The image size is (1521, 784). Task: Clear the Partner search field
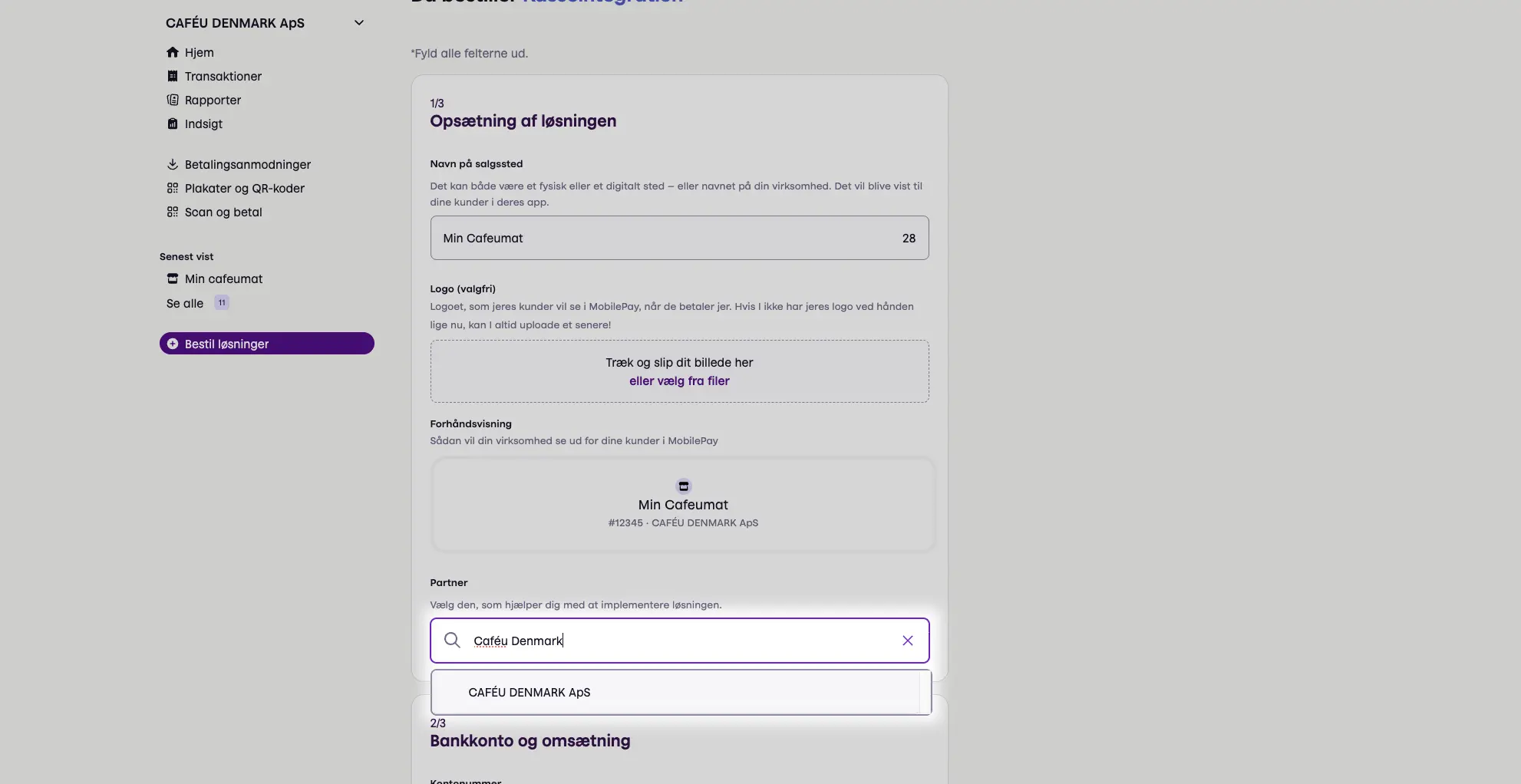tap(908, 641)
